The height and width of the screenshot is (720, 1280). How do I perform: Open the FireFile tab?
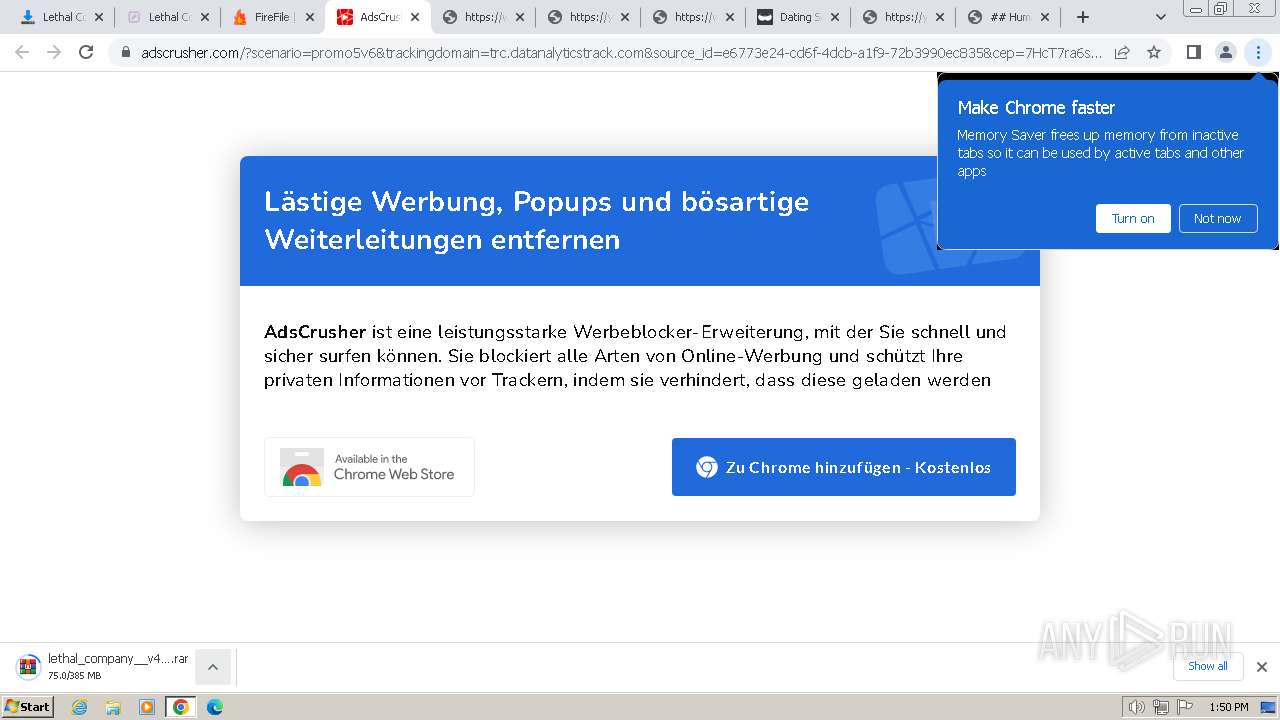pos(270,17)
